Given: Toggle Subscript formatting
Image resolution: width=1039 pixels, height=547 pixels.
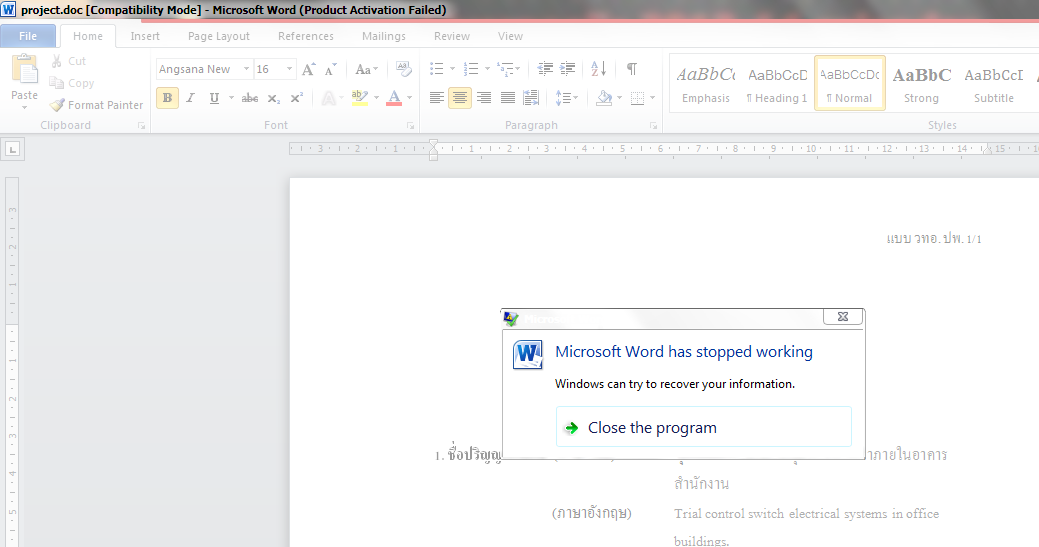Looking at the screenshot, I should (274, 98).
